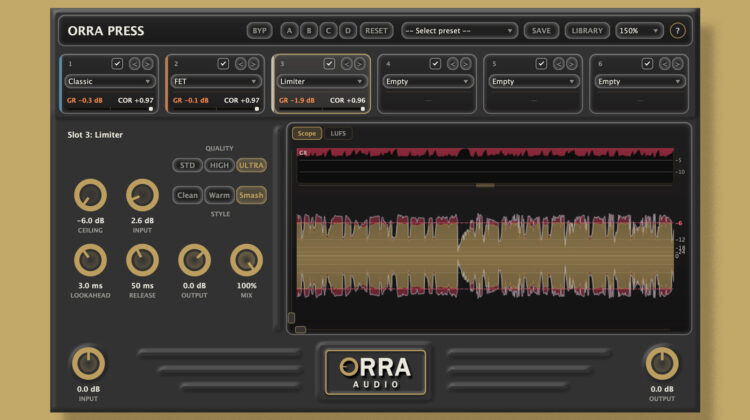The width and height of the screenshot is (750, 420).
Task: Click slot 3 GR -1.9 dB readout
Action: 297,100
